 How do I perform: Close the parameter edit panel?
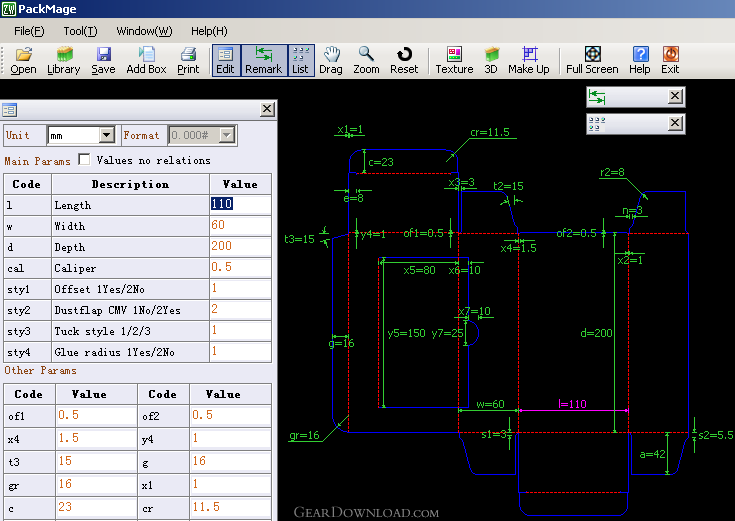[x=267, y=109]
